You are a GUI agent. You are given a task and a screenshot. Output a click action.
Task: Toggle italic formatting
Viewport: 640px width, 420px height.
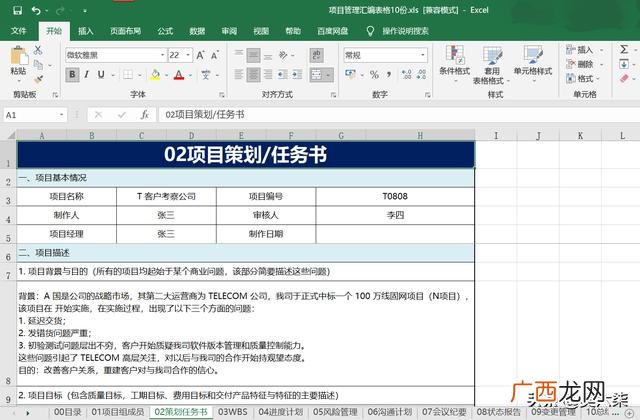(87, 75)
